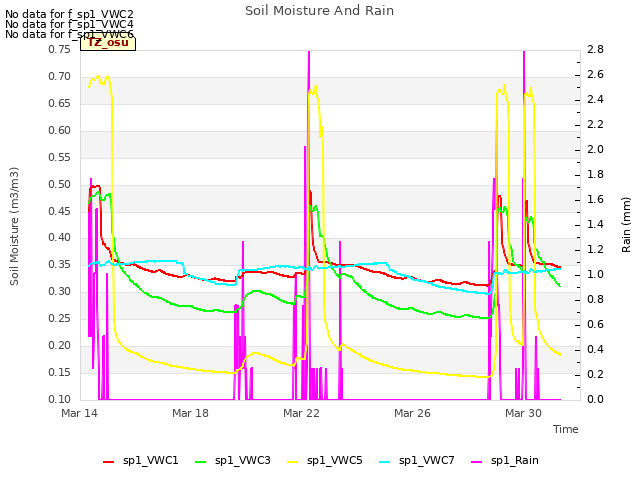Click the Soil Moisture (m3/m3) axis label
640x480 pixels.
pos(14,226)
